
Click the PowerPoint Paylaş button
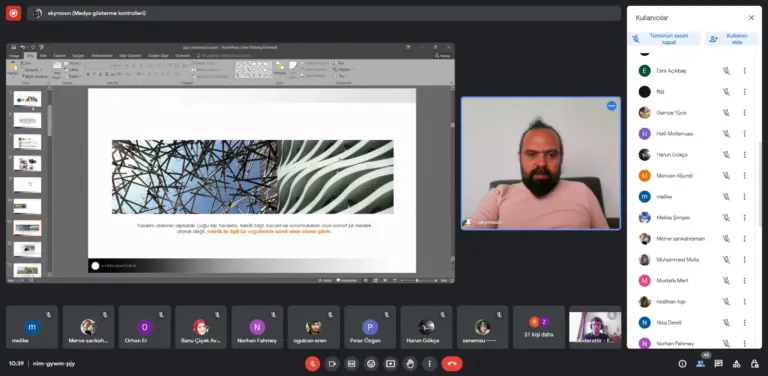[442, 56]
